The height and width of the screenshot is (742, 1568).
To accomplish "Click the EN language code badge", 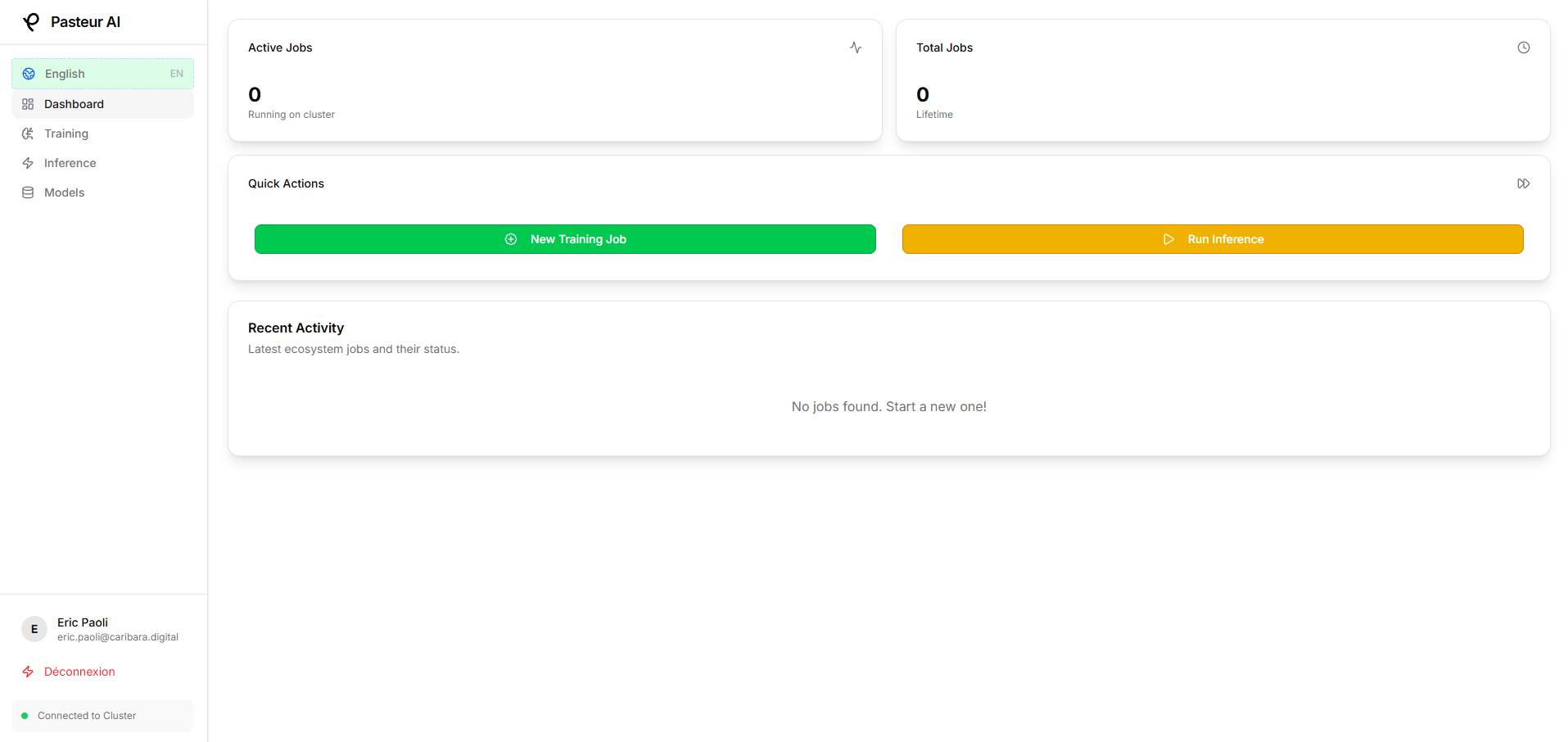I will coord(177,74).
